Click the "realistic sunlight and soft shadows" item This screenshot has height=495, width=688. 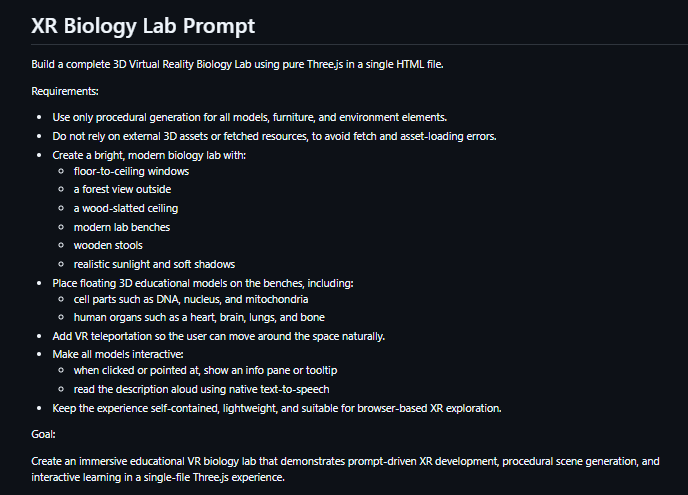[154, 264]
